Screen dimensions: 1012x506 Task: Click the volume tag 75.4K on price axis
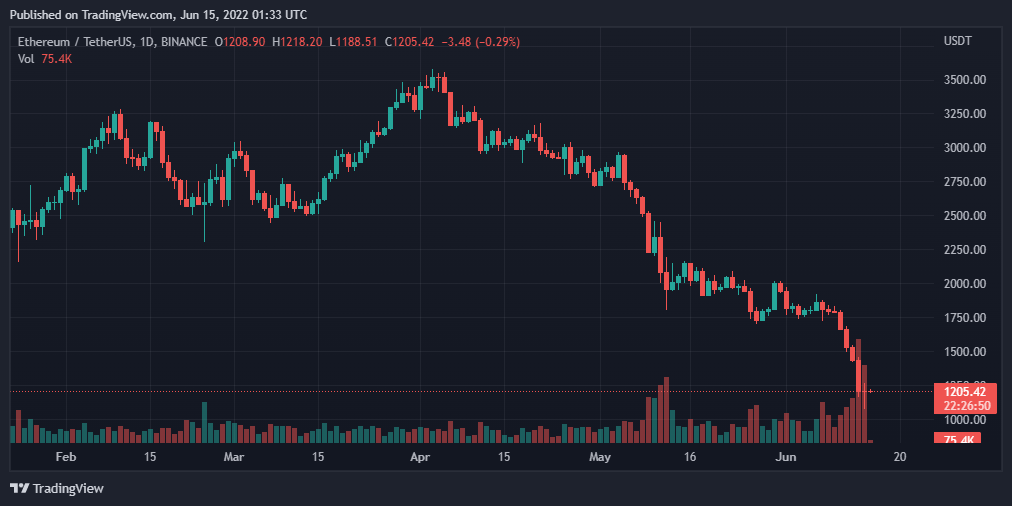[x=958, y=440]
